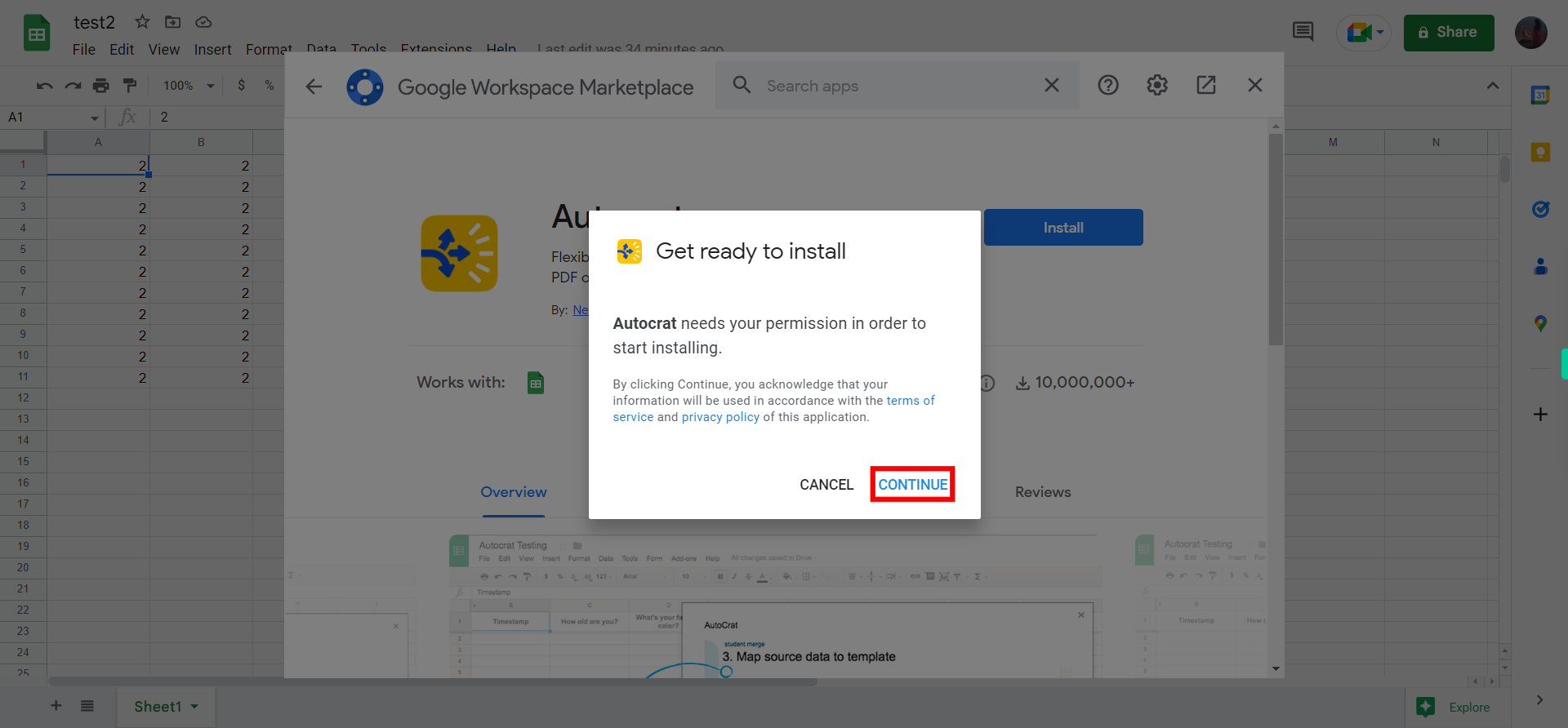Add a new sheet with the plus icon
1568x728 pixels.
pyautogui.click(x=56, y=706)
